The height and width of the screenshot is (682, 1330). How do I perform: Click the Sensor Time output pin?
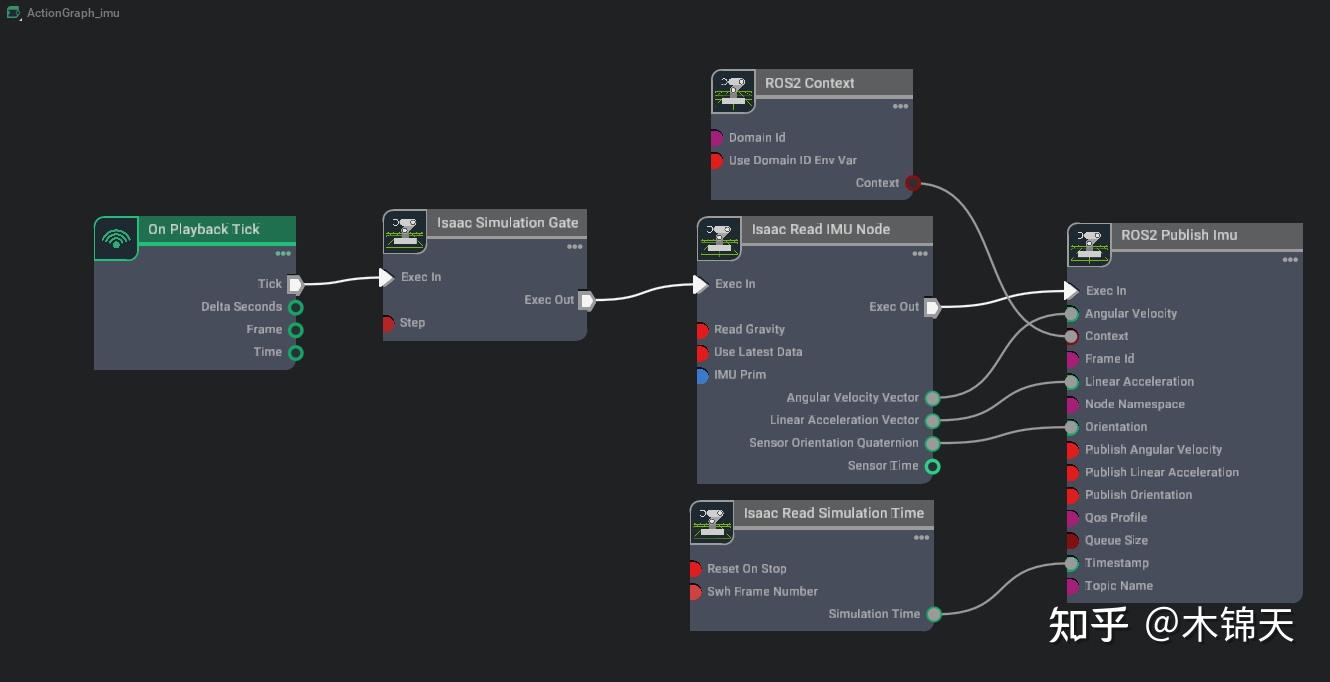933,466
